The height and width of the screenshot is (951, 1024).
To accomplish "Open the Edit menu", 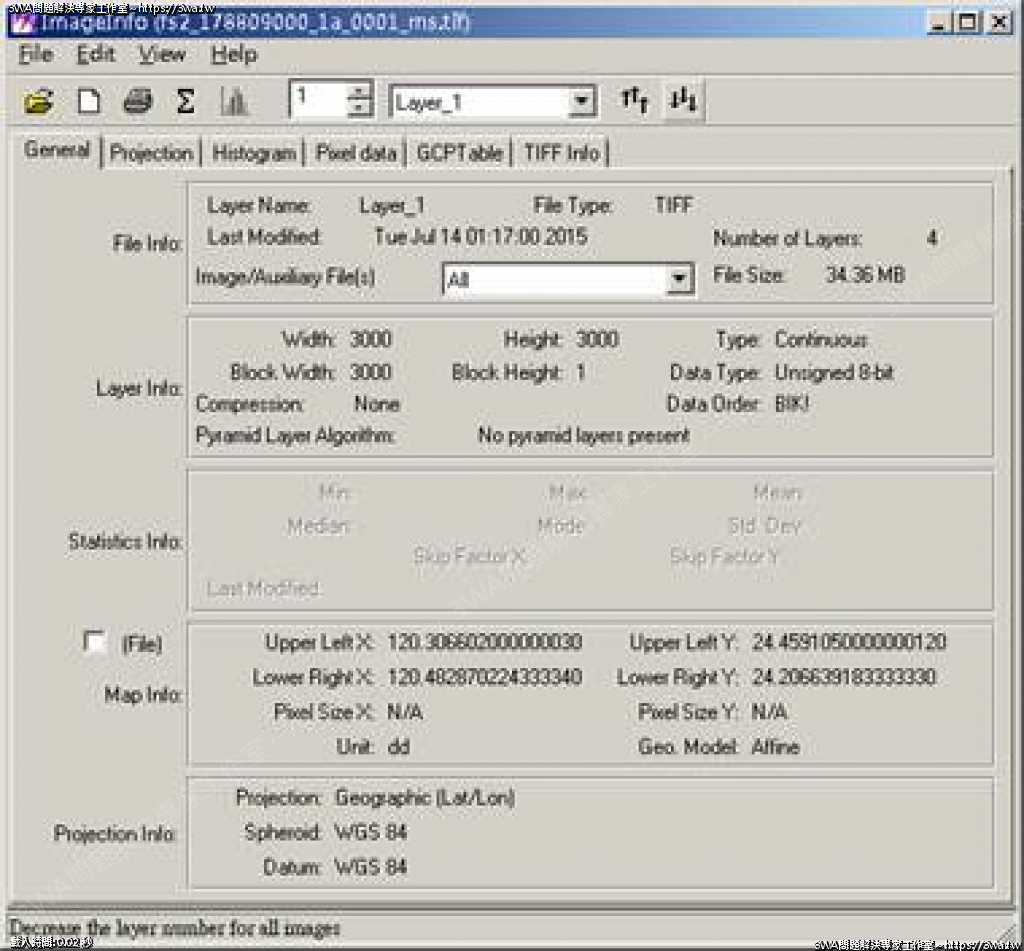I will 96,55.
